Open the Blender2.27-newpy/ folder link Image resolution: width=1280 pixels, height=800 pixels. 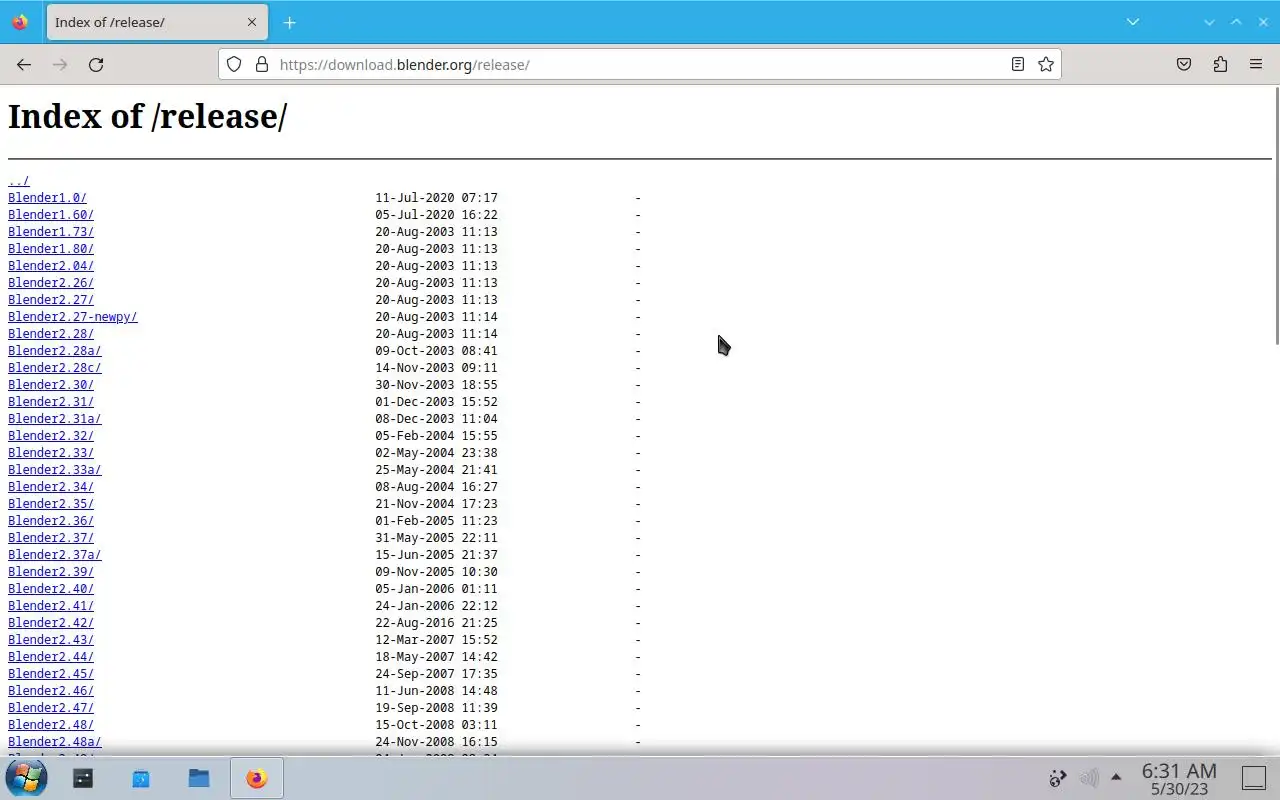point(73,317)
